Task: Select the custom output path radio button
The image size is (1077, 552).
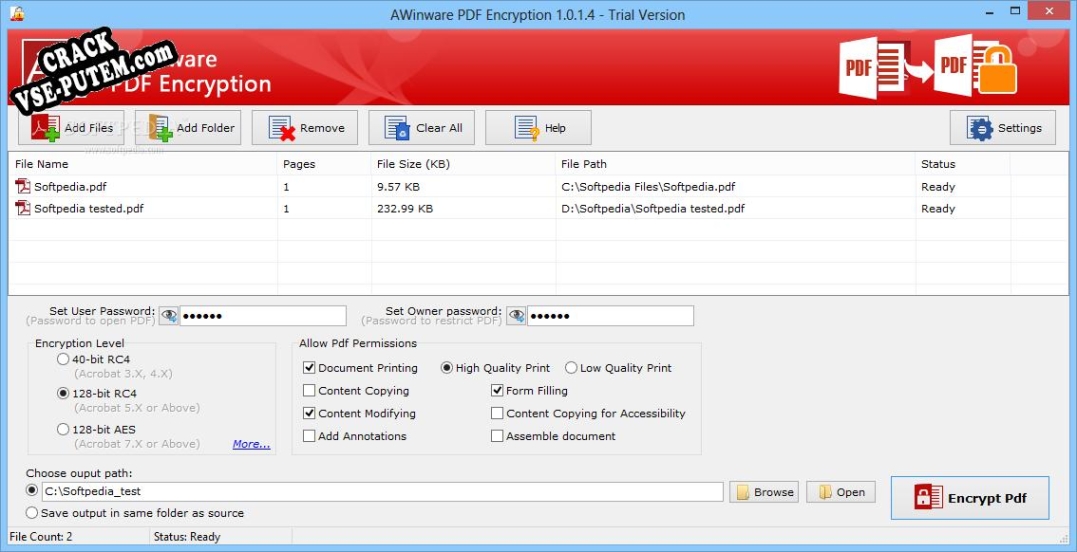Action: tap(32, 490)
